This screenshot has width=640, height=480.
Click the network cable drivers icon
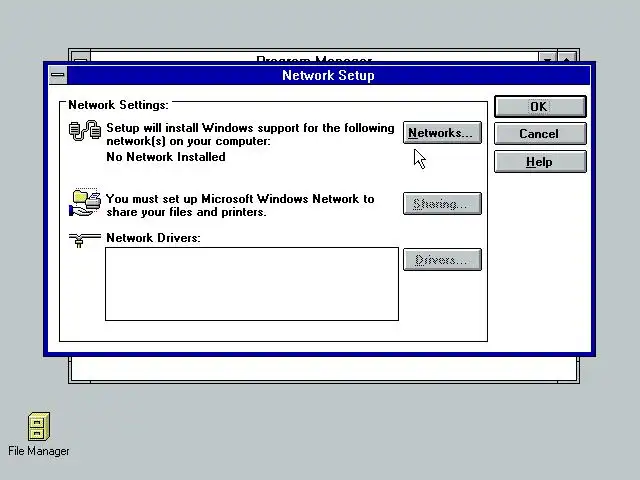pos(84,240)
